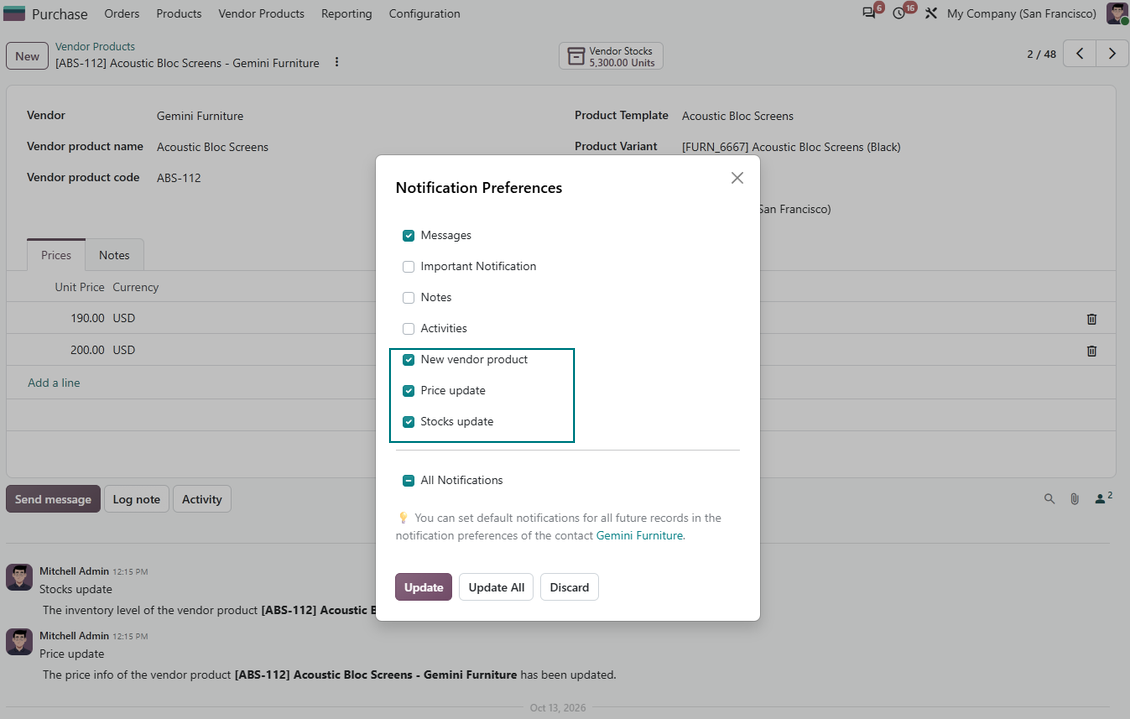Check the Notes checkbox
1130x719 pixels.
tap(409, 298)
